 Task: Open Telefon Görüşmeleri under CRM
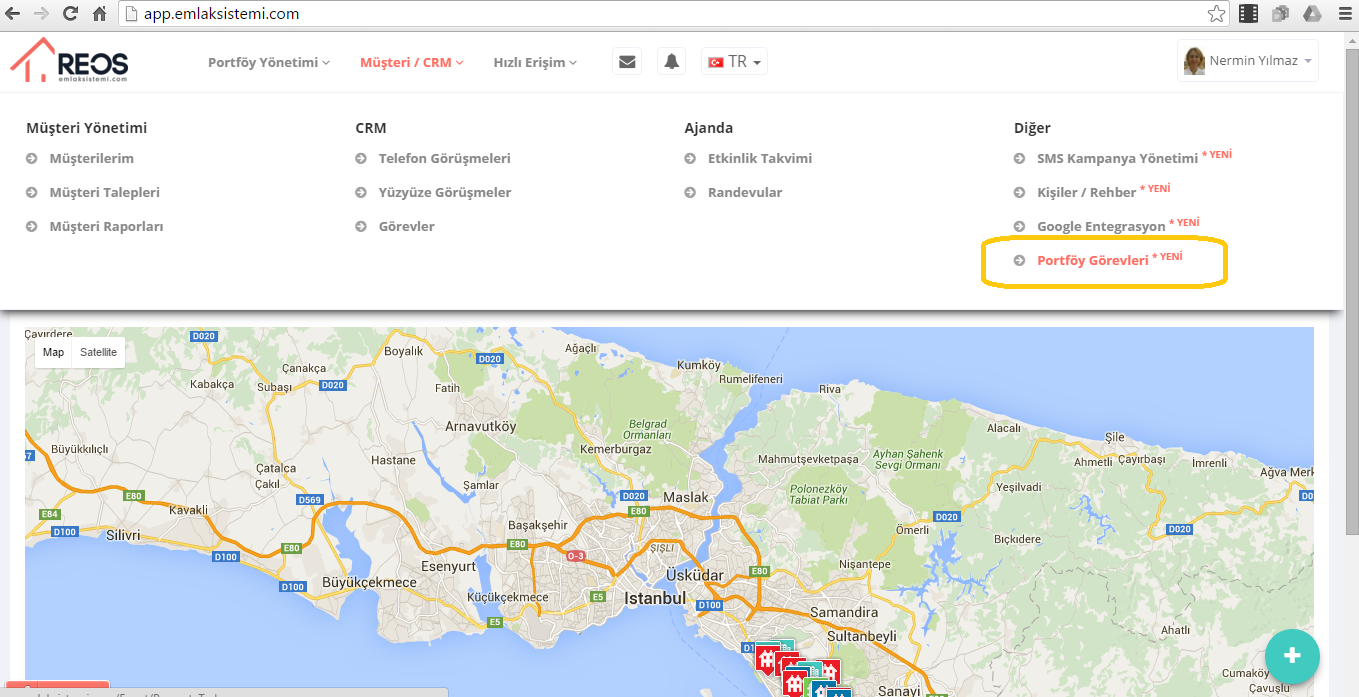click(x=444, y=158)
